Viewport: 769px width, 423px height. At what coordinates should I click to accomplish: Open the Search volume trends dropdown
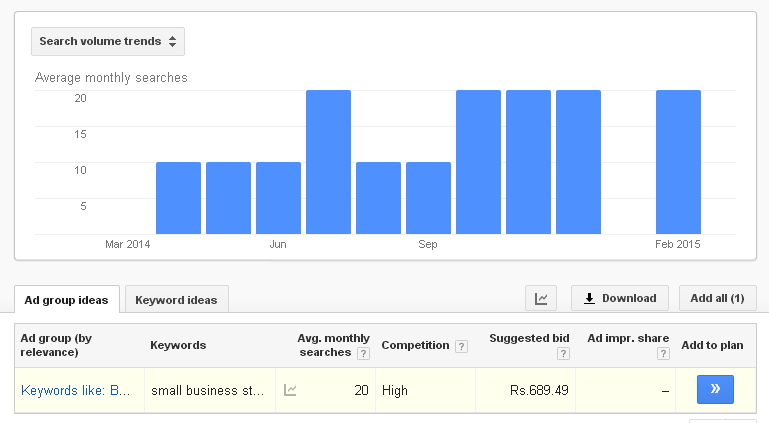click(x=108, y=42)
